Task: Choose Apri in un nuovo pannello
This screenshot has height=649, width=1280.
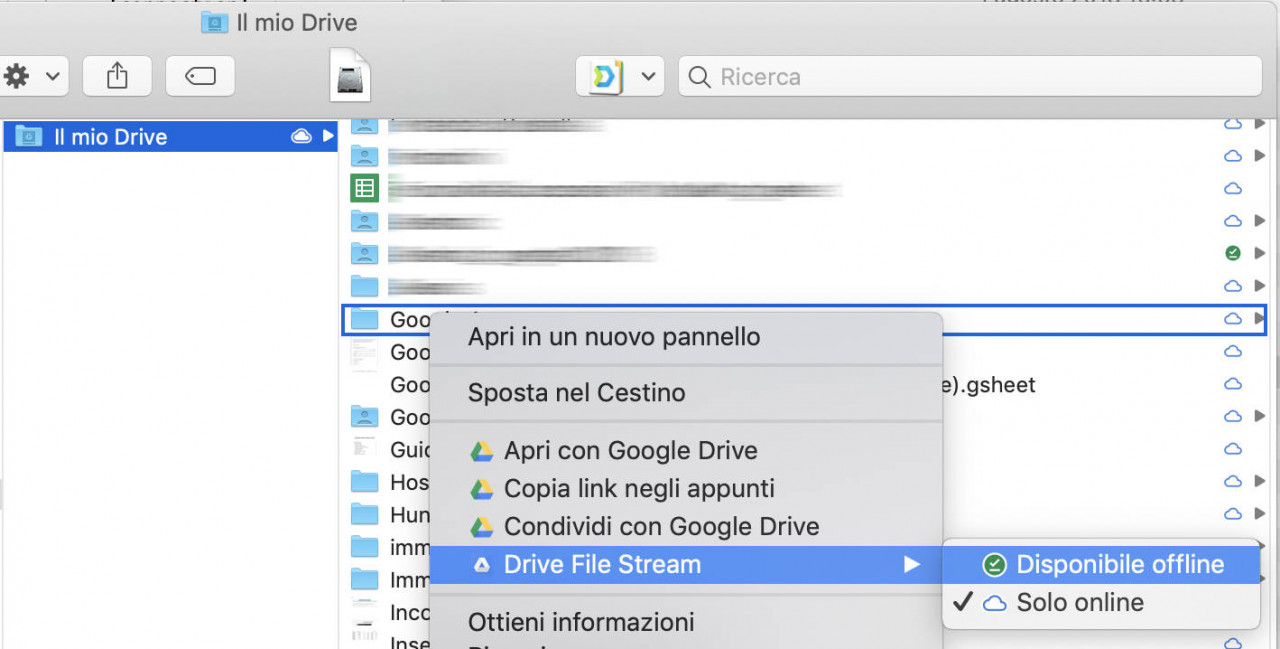Action: point(686,337)
